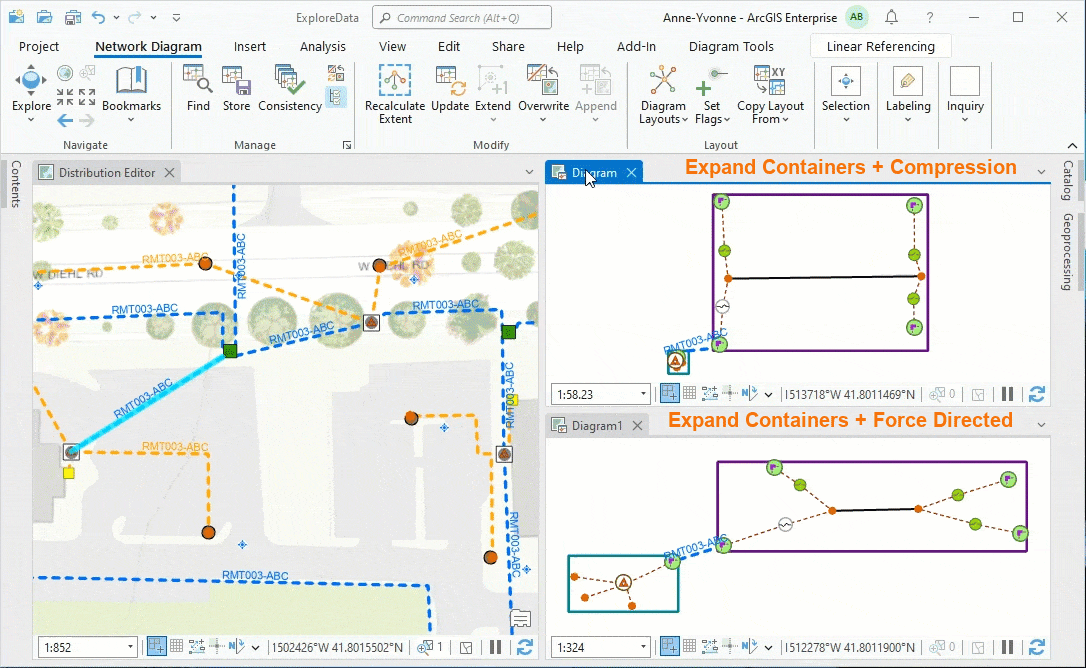Toggle snapping in the Distribution Editor map

coord(156,647)
